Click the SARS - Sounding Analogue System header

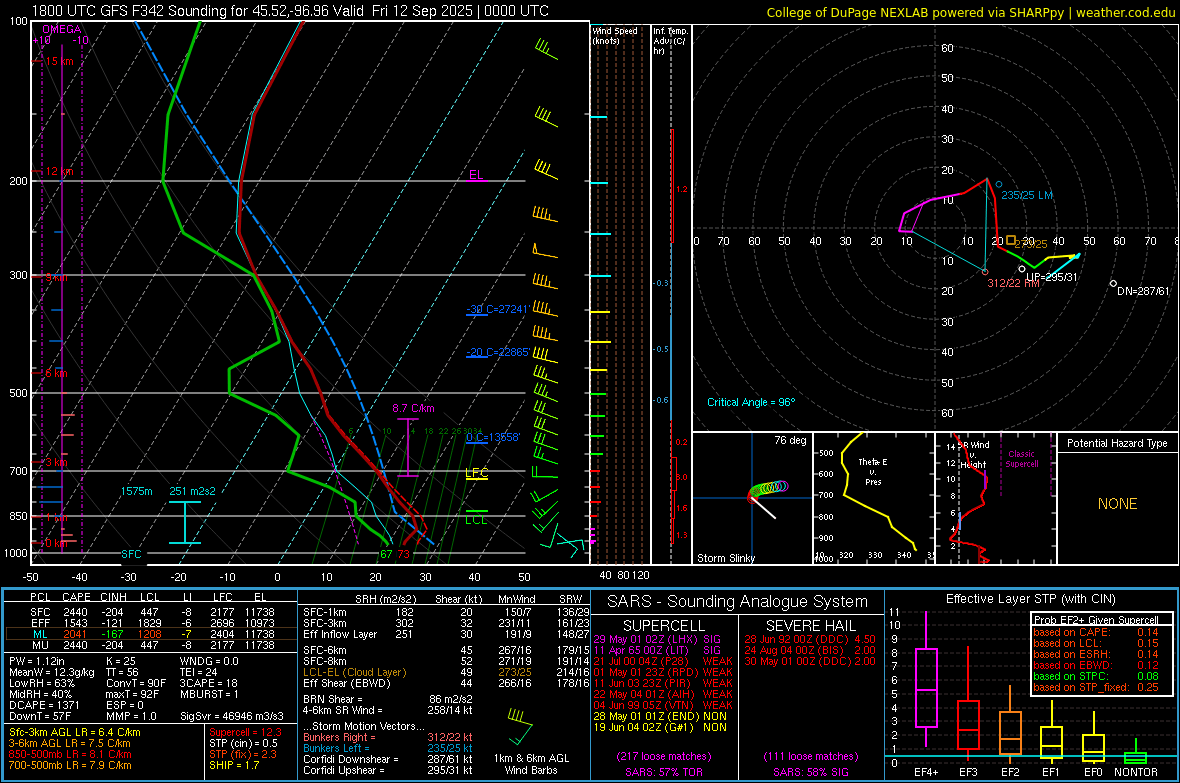[737, 602]
